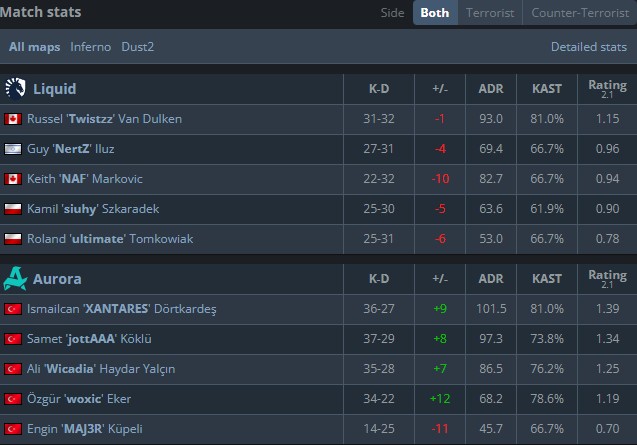Open the Detailed stats link
The width and height of the screenshot is (637, 445).
588,47
